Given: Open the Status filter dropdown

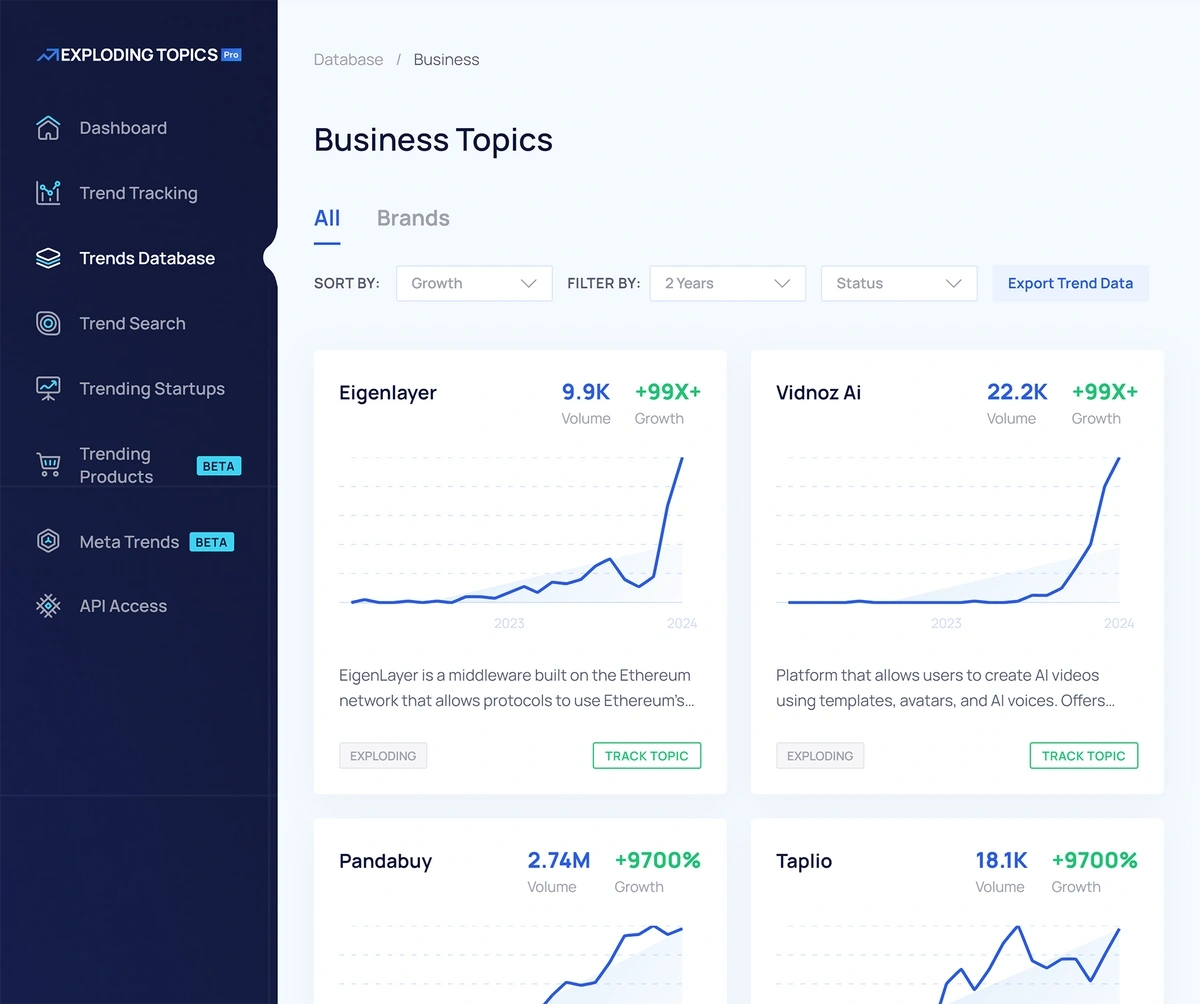Looking at the screenshot, I should click(899, 283).
